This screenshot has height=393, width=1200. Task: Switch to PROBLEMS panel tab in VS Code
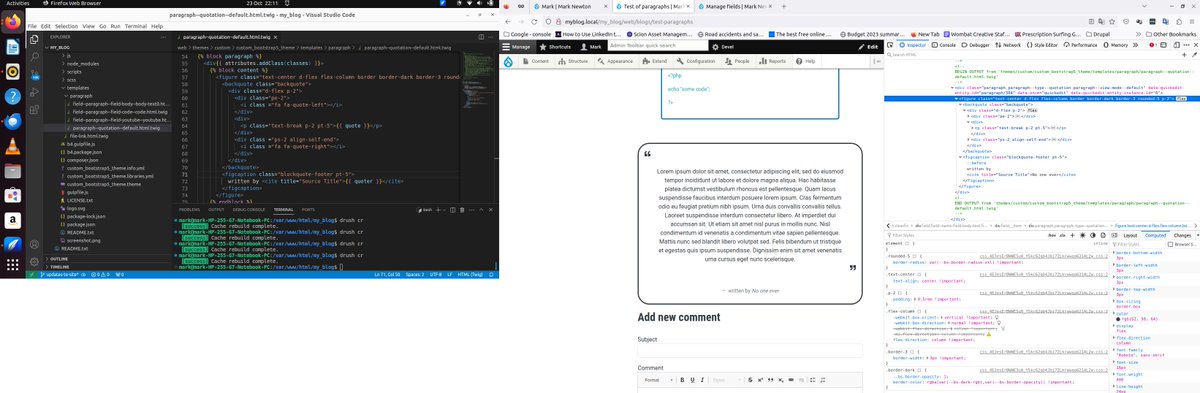point(190,210)
